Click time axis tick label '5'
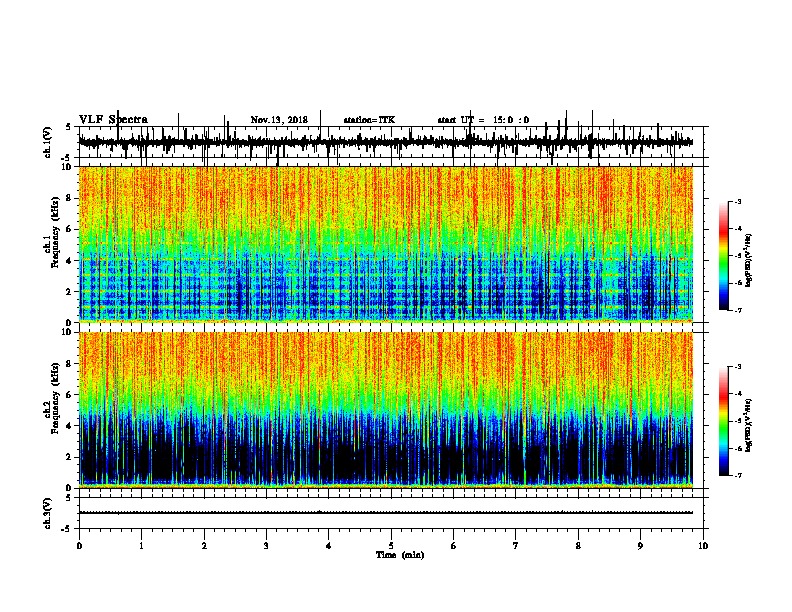The height and width of the screenshot is (612, 792). coord(391,546)
